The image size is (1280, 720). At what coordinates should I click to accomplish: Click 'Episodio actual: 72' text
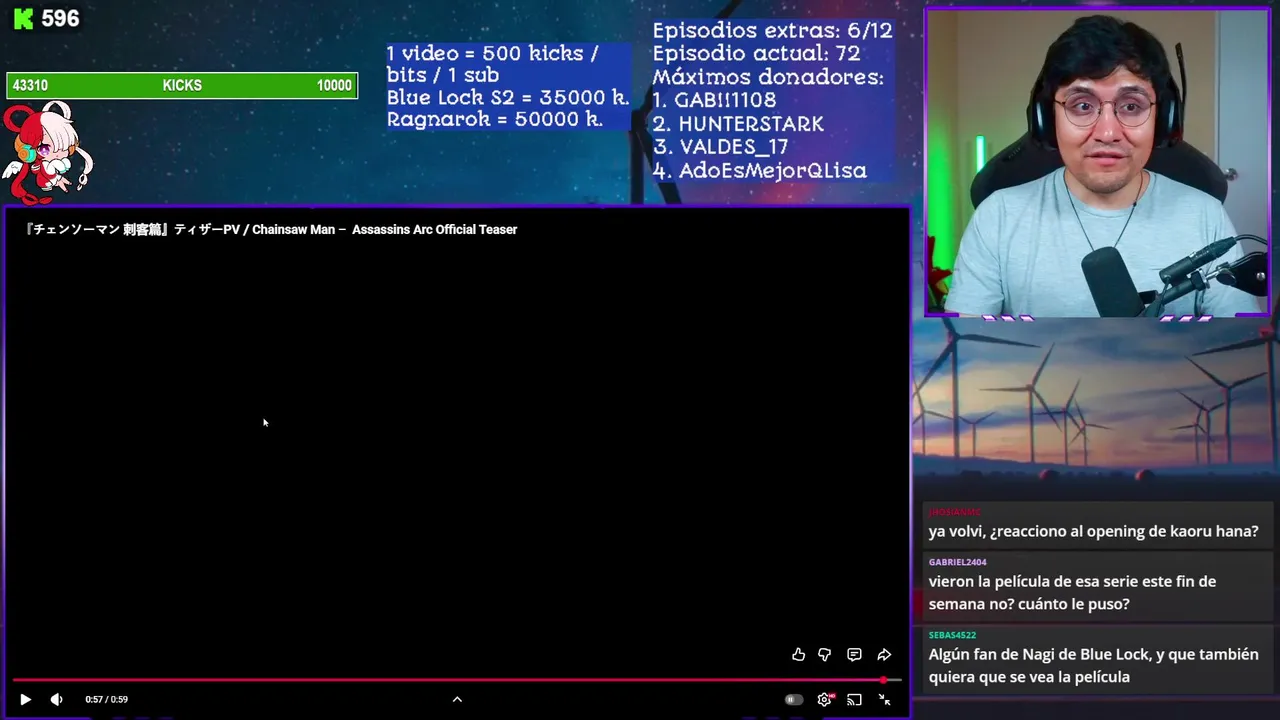(756, 54)
